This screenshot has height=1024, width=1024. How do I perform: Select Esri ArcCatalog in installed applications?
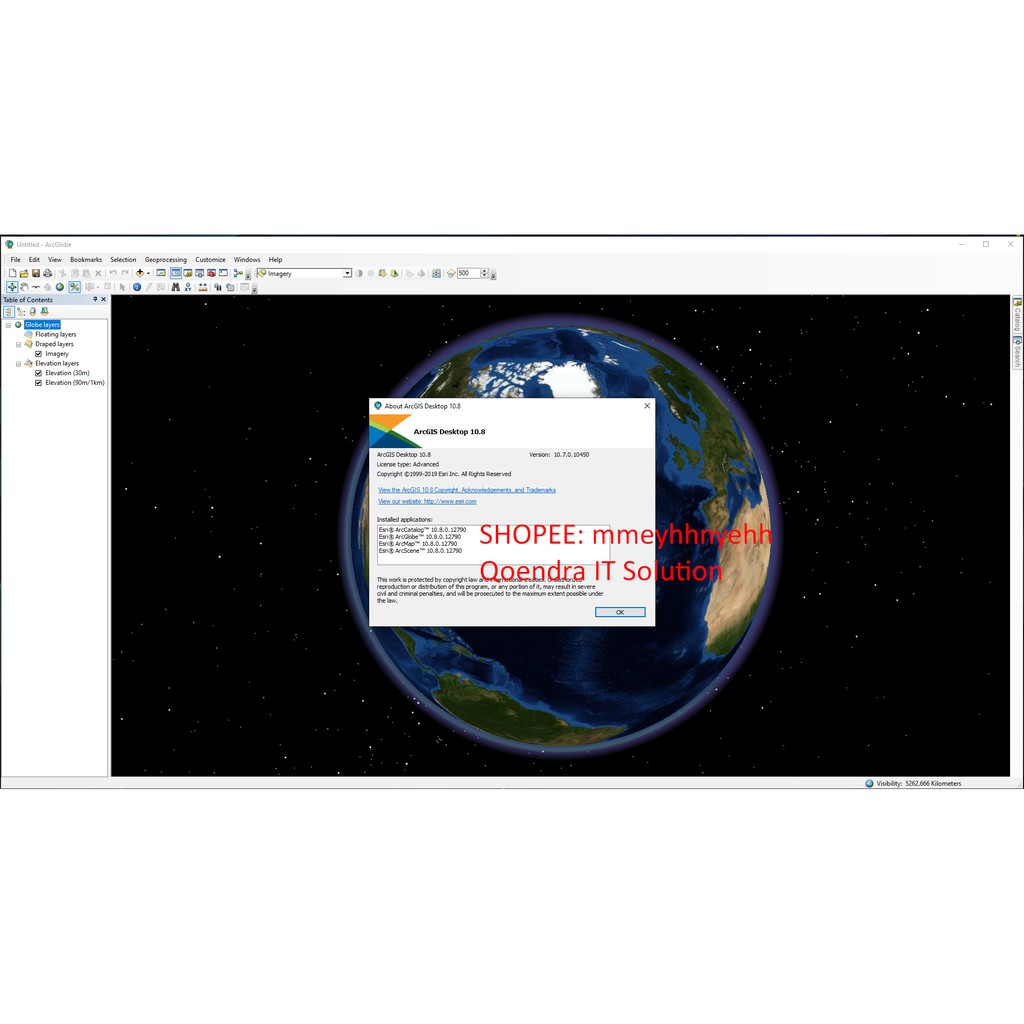(x=423, y=530)
